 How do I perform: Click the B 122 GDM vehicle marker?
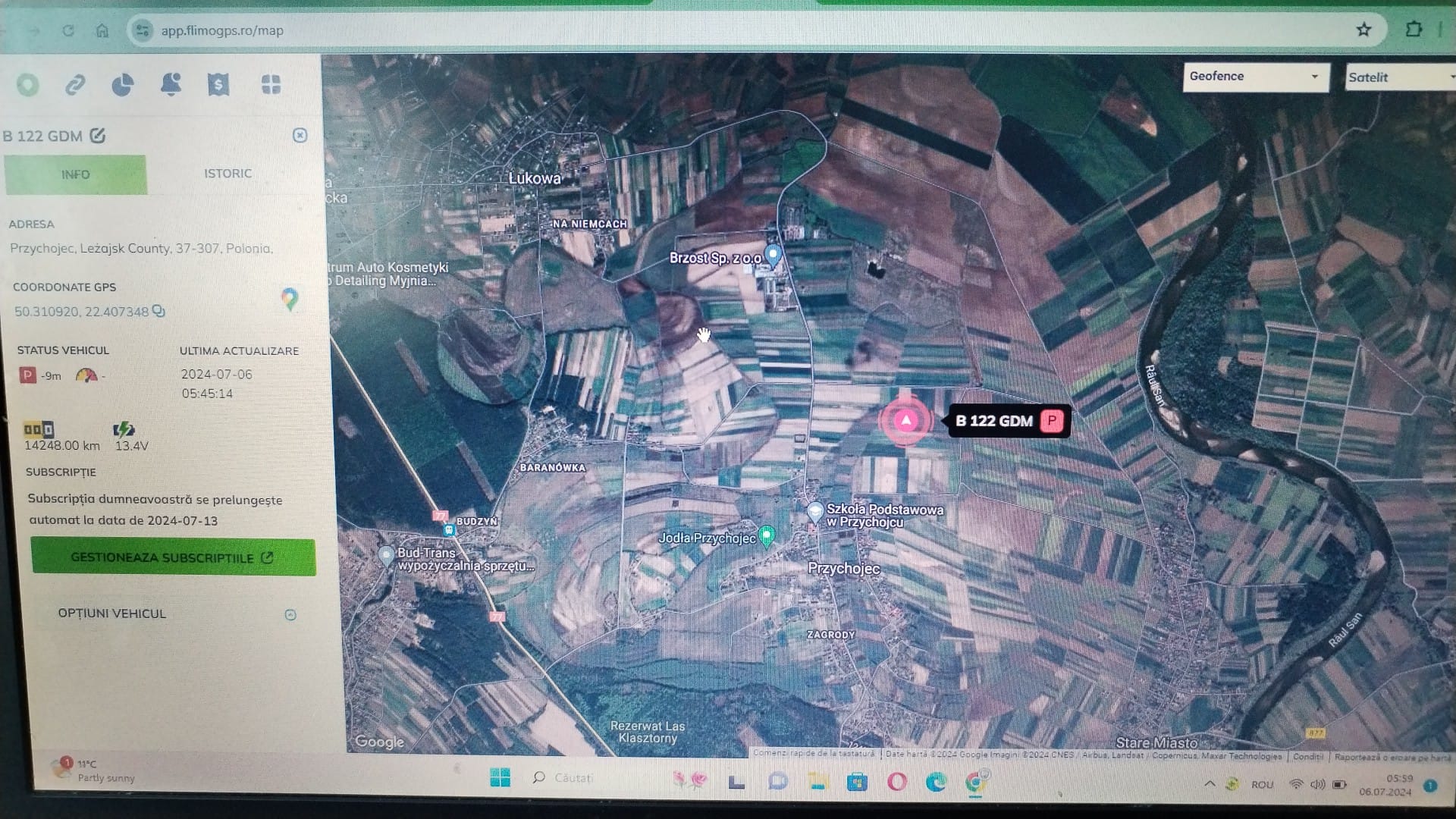point(905,420)
